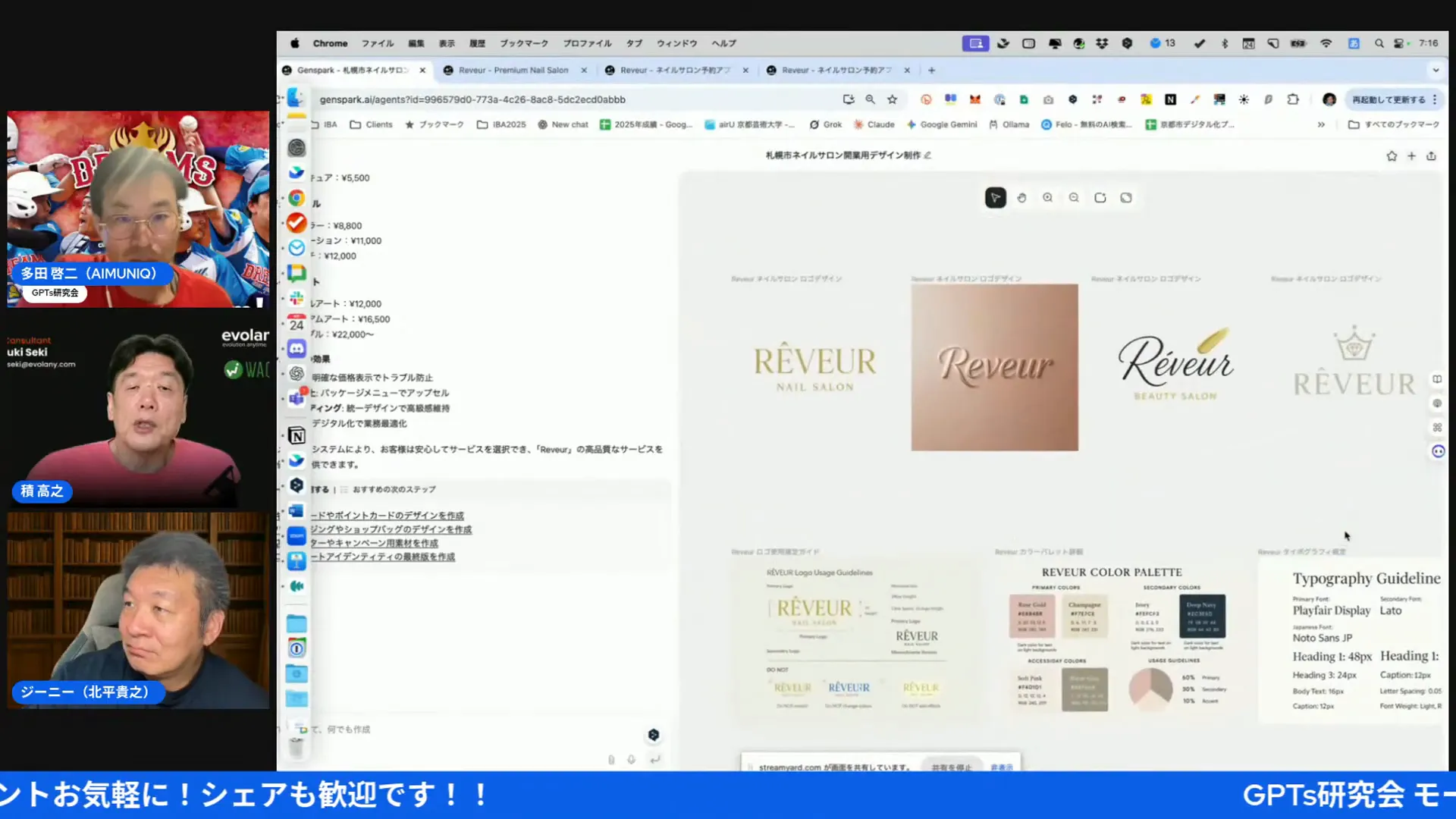Click the Chrome profile avatar

1329,99
